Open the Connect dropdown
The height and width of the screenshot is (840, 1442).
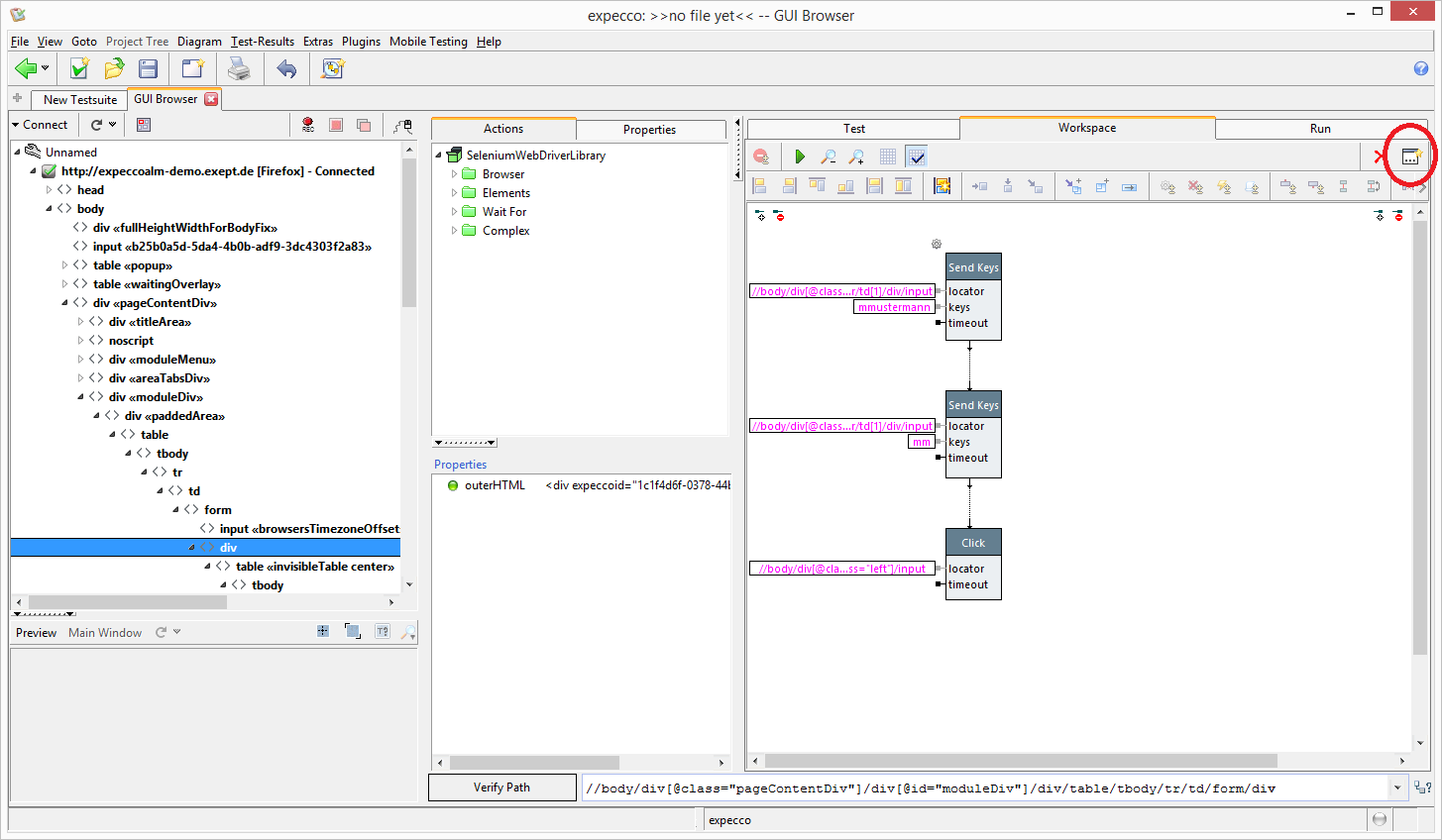[40, 125]
